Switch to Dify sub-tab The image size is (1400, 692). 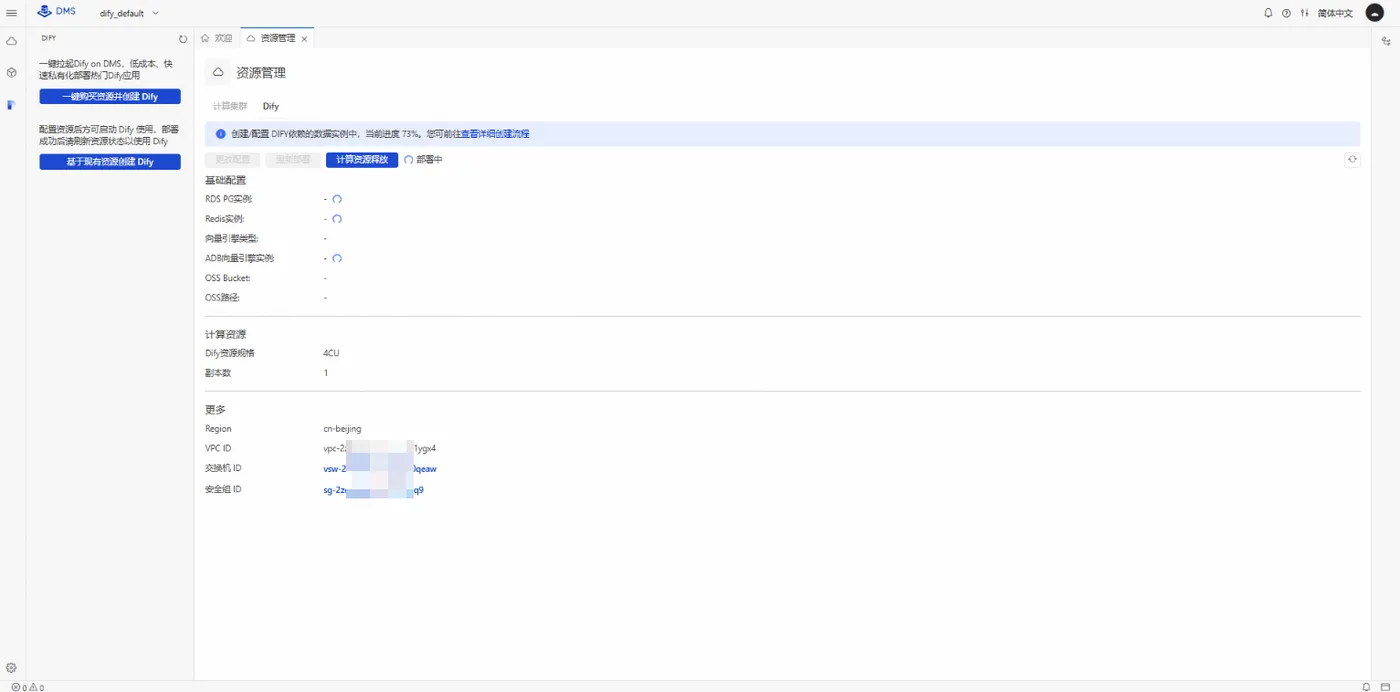tap(271, 106)
